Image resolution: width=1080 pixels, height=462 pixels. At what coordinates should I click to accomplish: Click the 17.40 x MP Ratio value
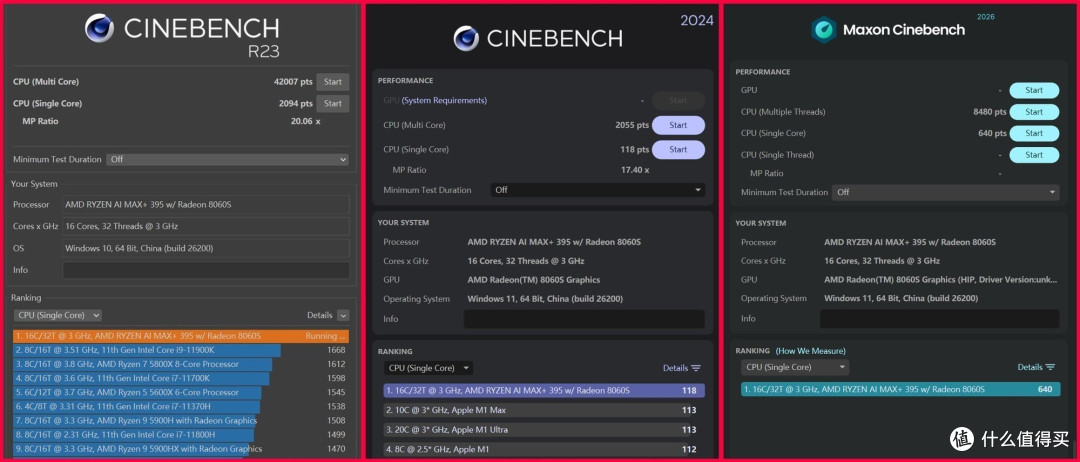[x=635, y=169]
